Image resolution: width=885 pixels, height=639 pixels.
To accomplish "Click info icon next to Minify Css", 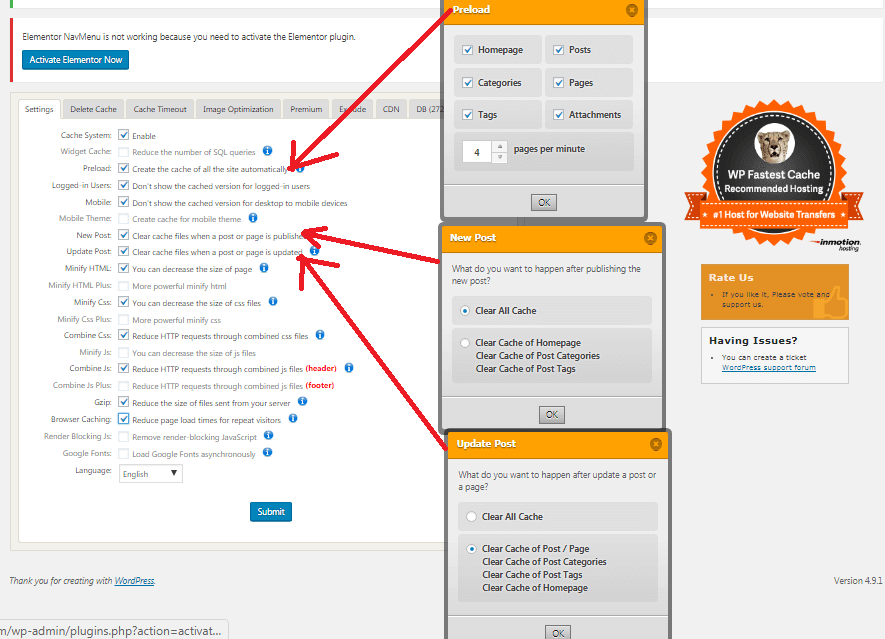I will pyautogui.click(x=273, y=301).
